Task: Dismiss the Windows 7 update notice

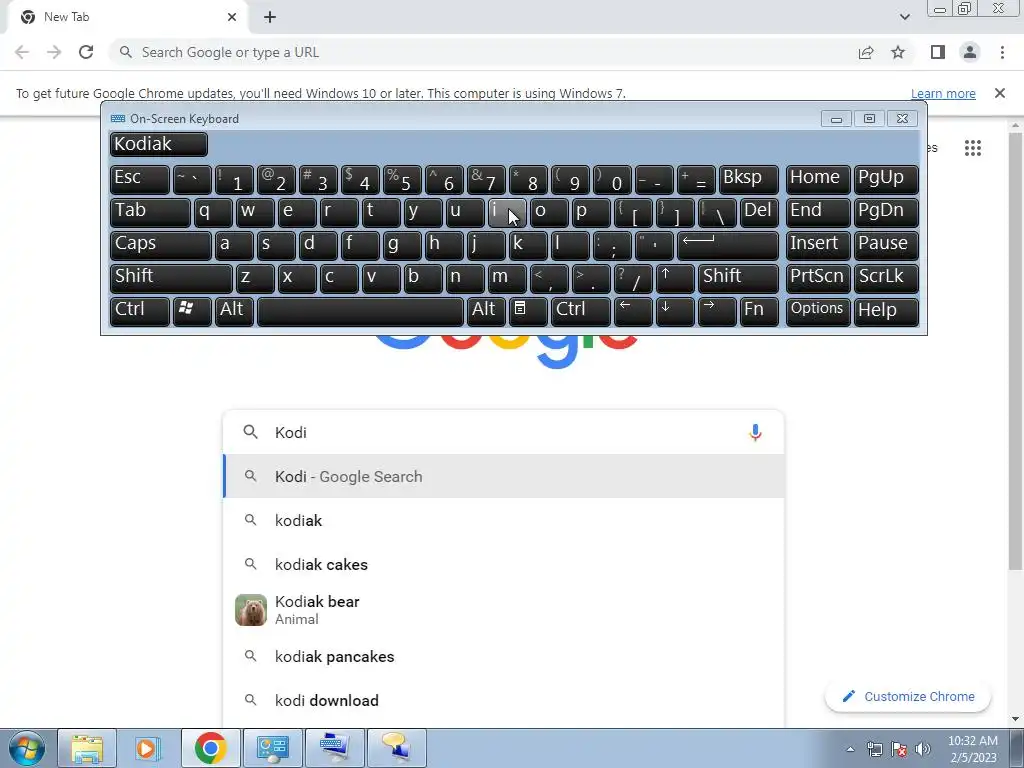Action: 999,93
